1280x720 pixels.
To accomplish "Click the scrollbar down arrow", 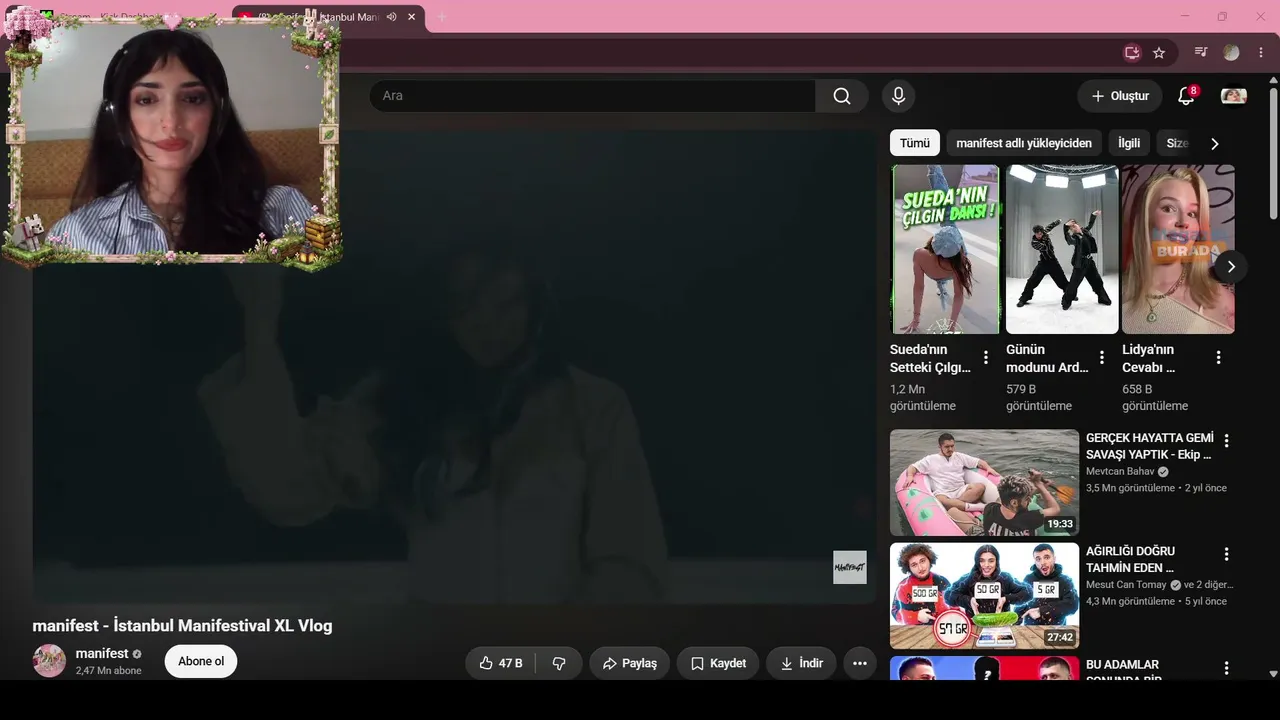I will pyautogui.click(x=1273, y=673).
